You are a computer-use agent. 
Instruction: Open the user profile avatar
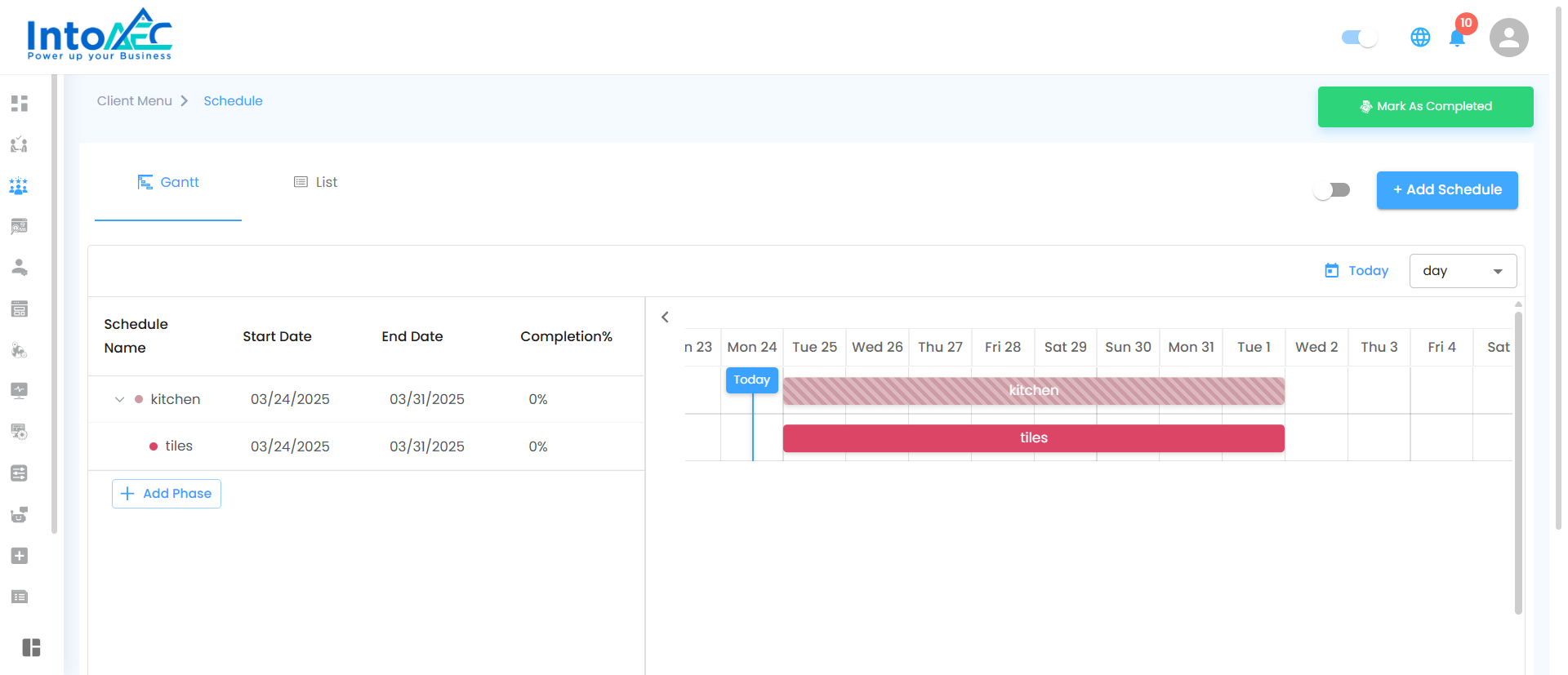pos(1509,38)
